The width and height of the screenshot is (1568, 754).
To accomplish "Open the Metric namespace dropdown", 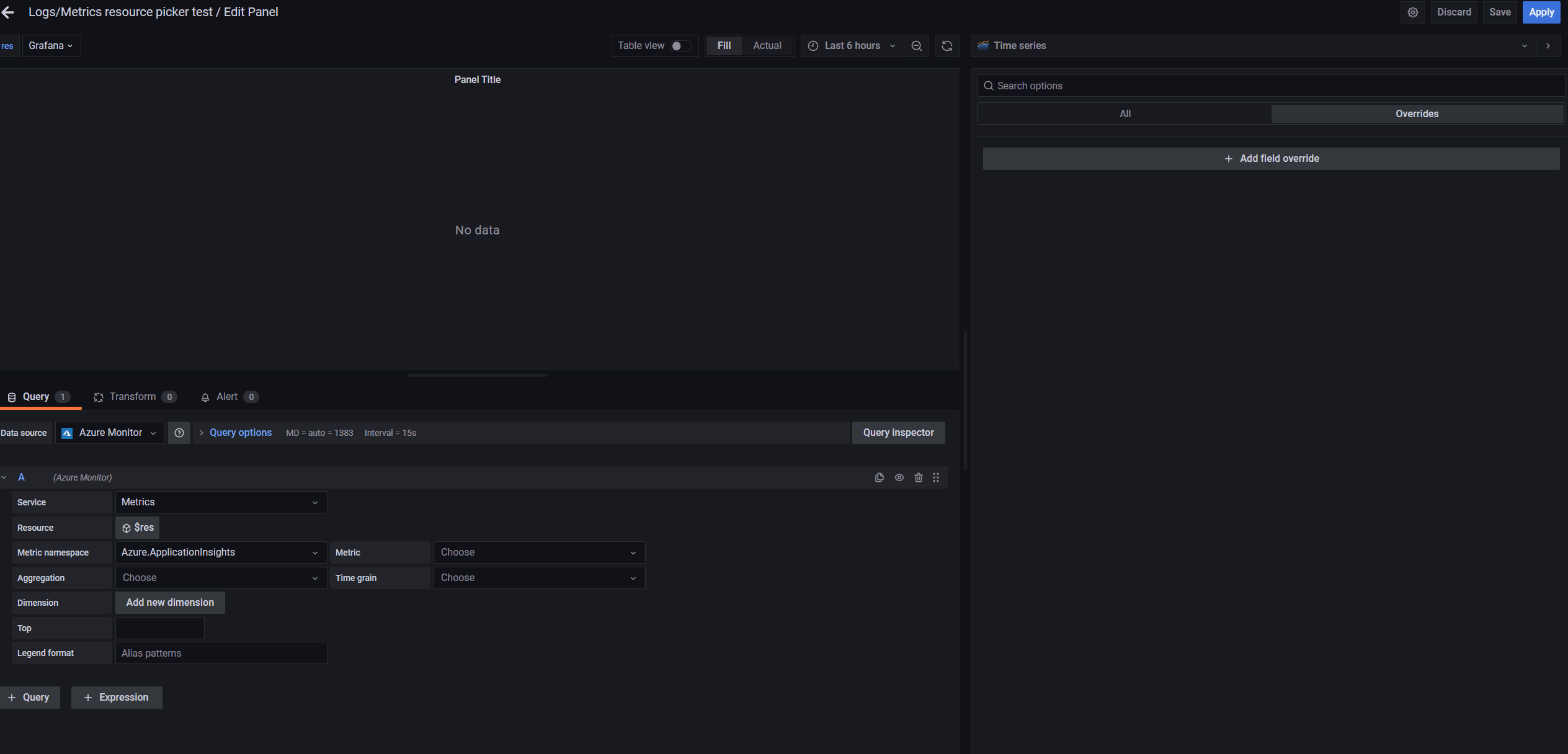I will [220, 552].
